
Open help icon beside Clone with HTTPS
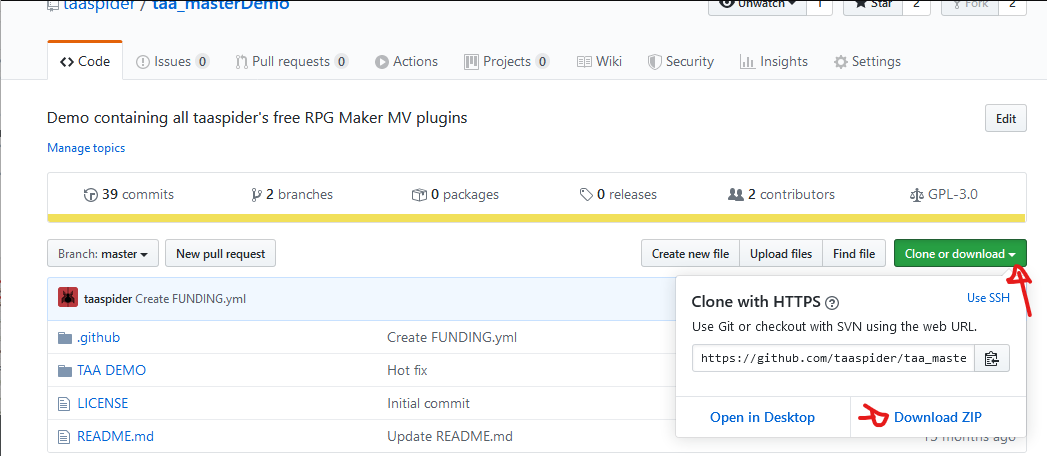pyautogui.click(x=832, y=302)
